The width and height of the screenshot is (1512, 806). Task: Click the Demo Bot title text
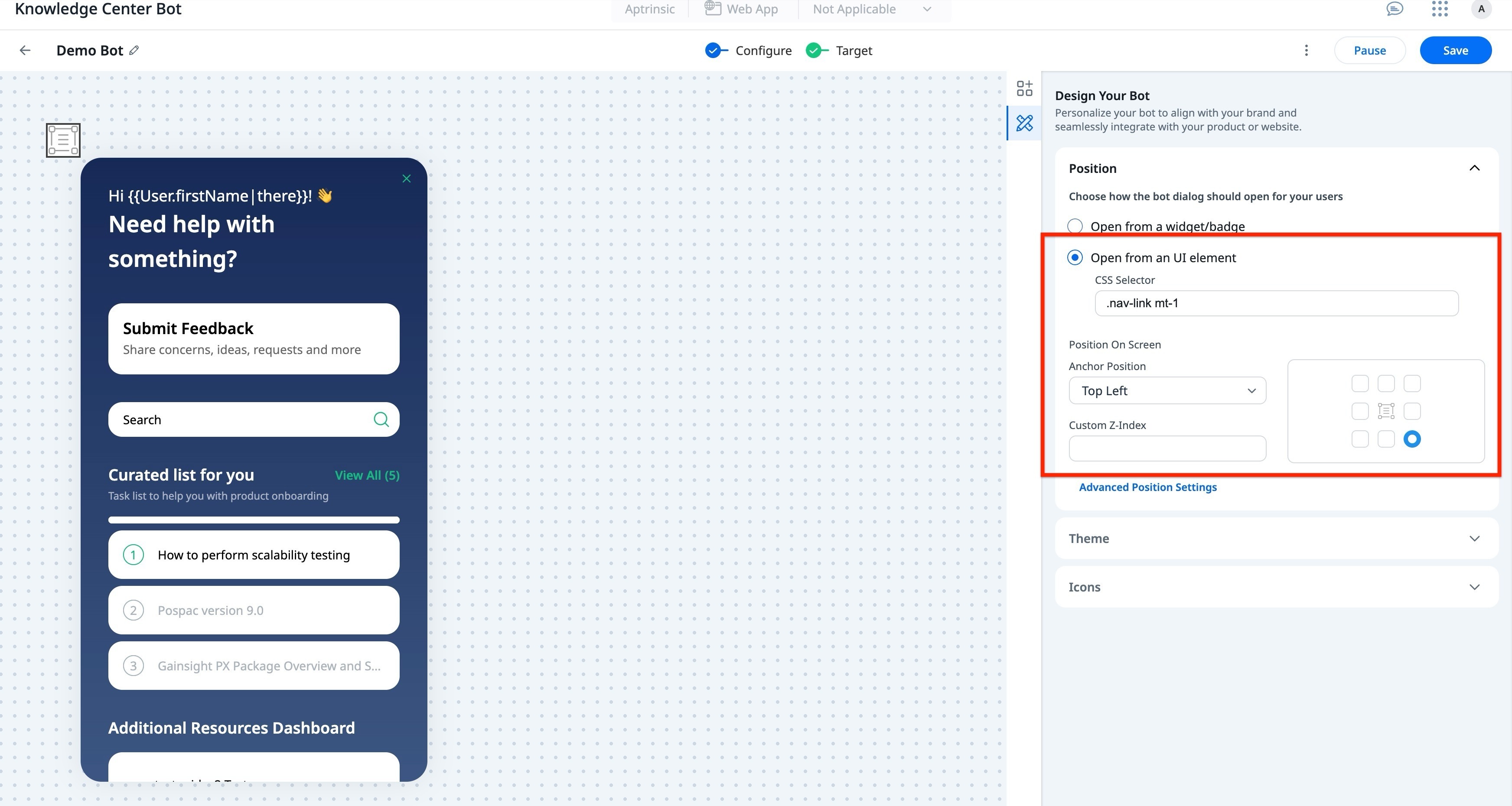coord(90,50)
